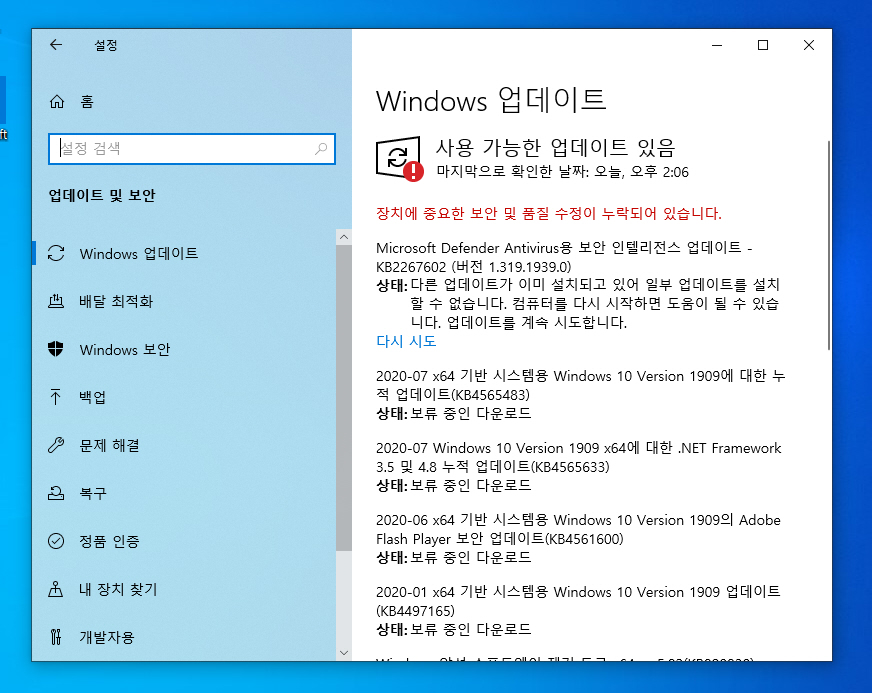Open 문제 해결 page

tap(184, 446)
